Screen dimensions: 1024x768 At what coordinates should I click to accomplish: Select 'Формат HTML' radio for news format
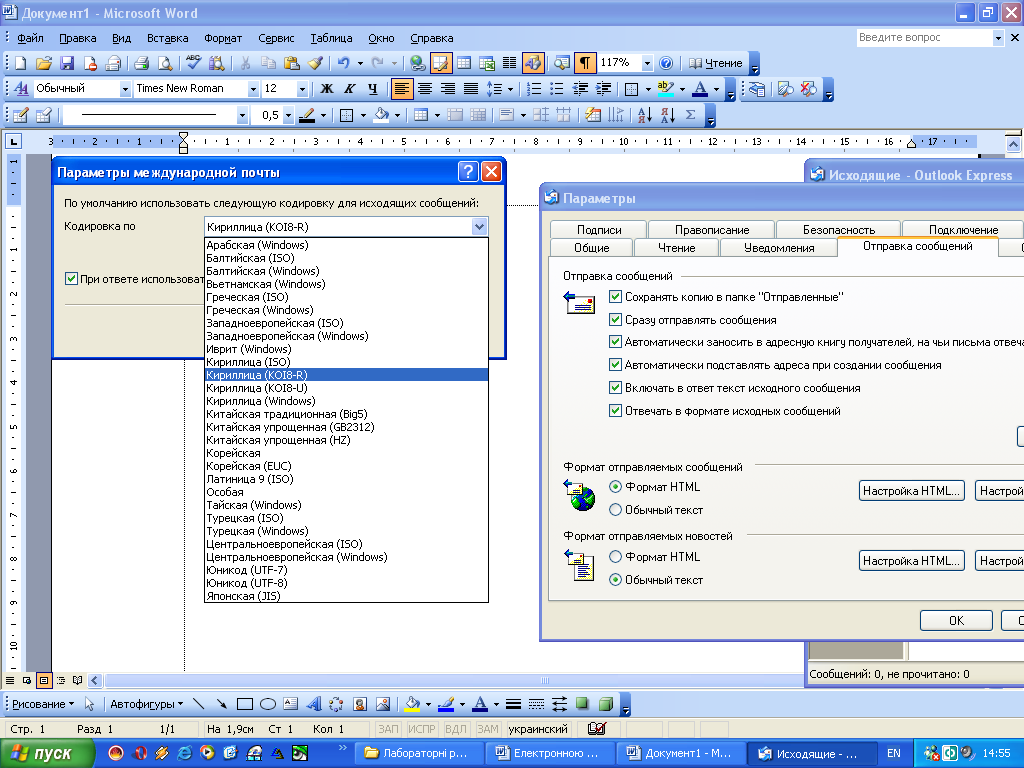pos(615,556)
